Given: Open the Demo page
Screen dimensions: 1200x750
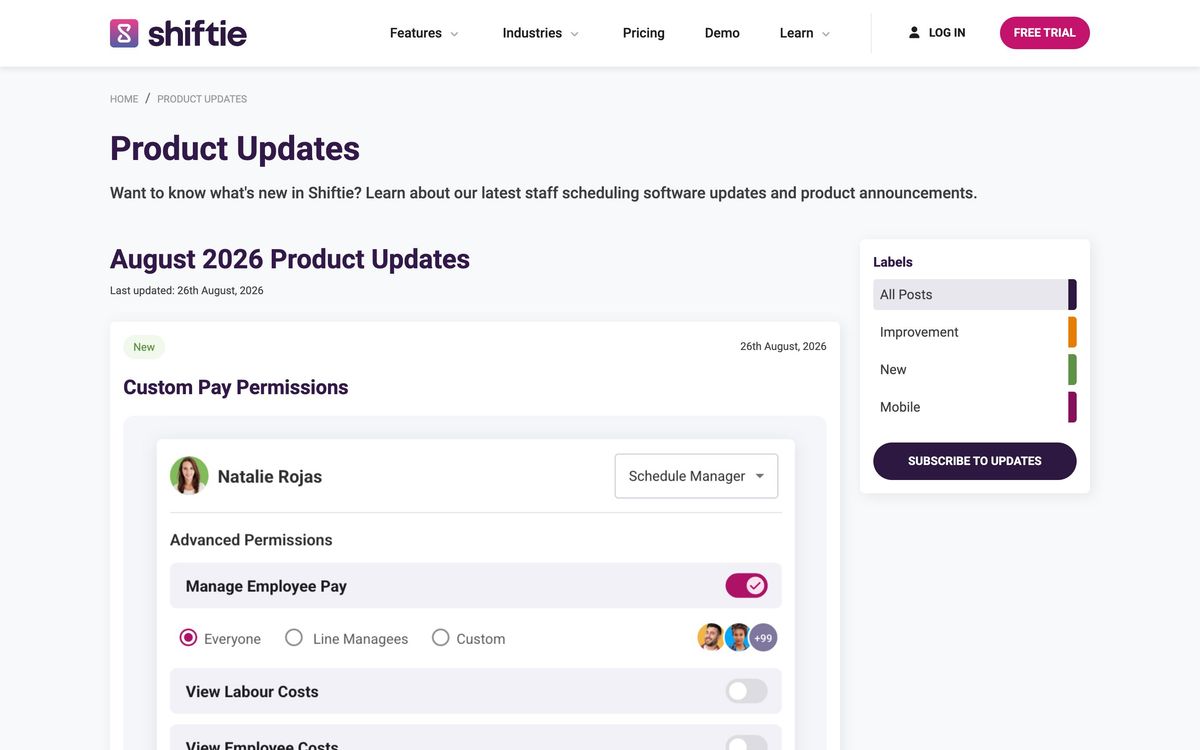Looking at the screenshot, I should point(722,33).
